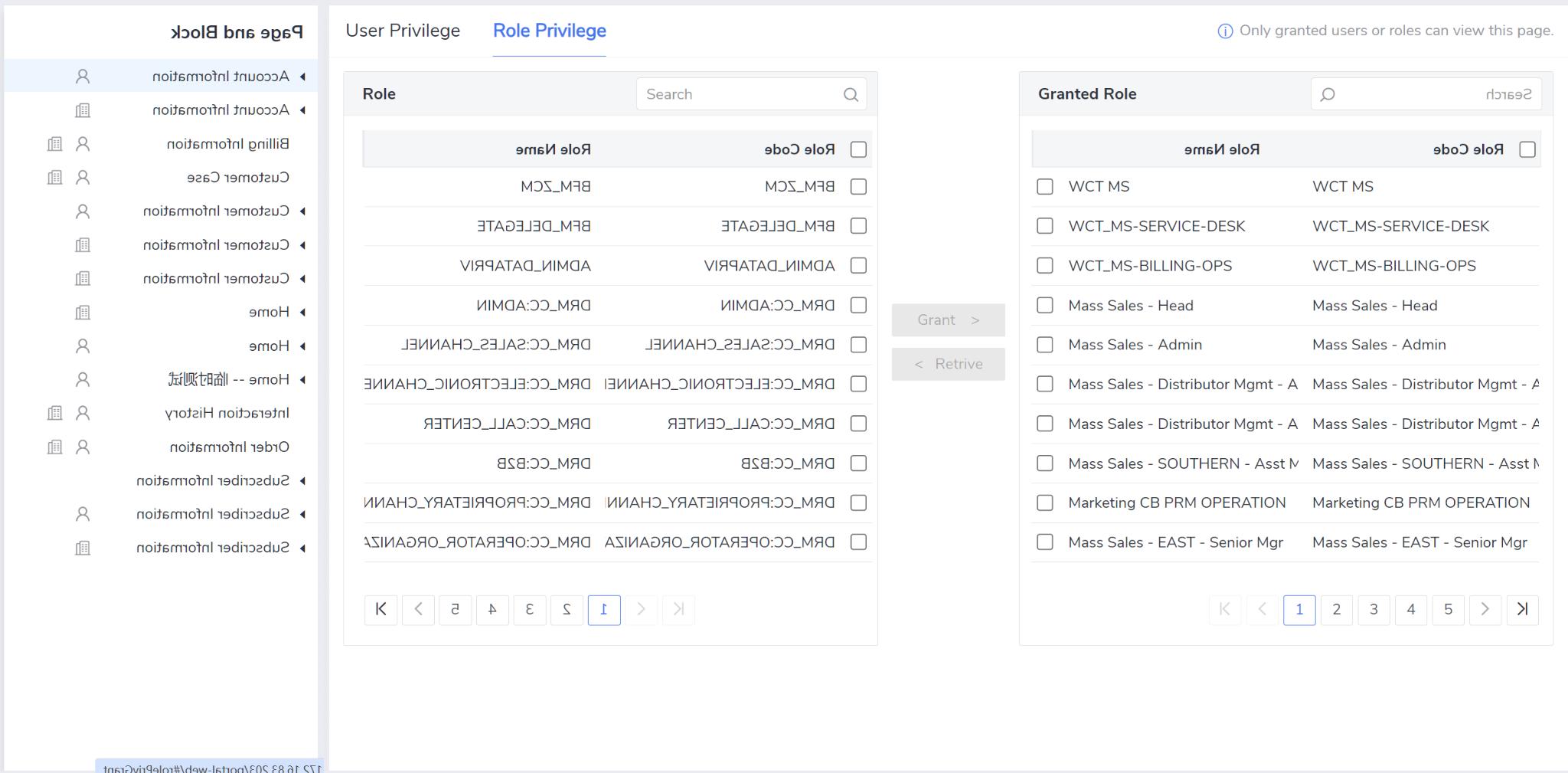Click the magnifier icon in the Role search box
Image resolution: width=1568 pixels, height=773 pixels.
click(x=851, y=94)
